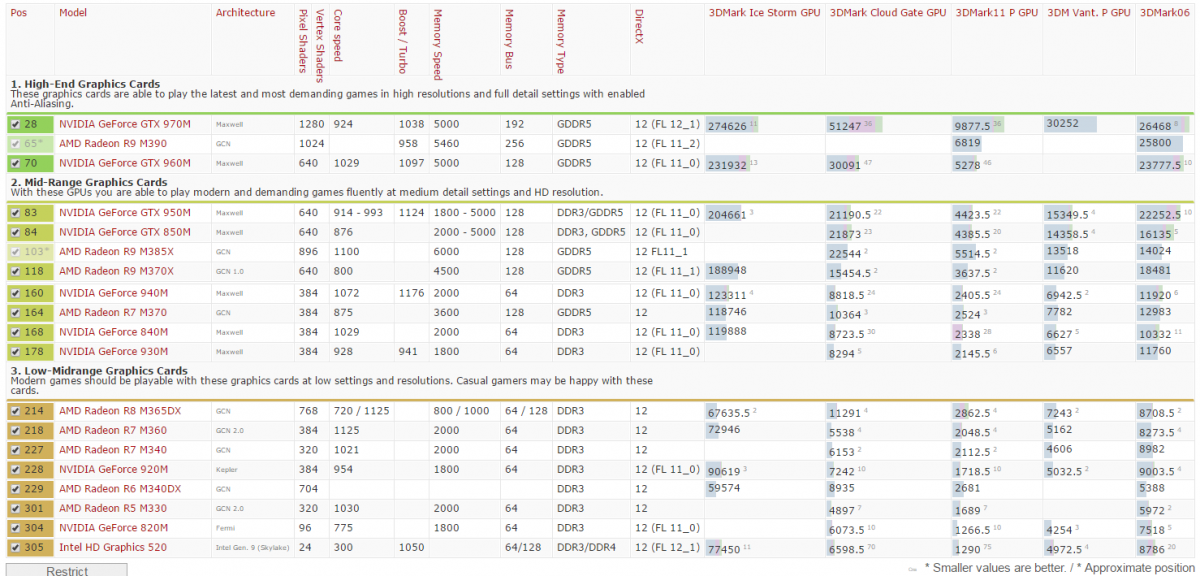Screen dimensions: 1200x576
Task: Click 3DM Vantage score 30252 bar
Action: coord(1071,123)
